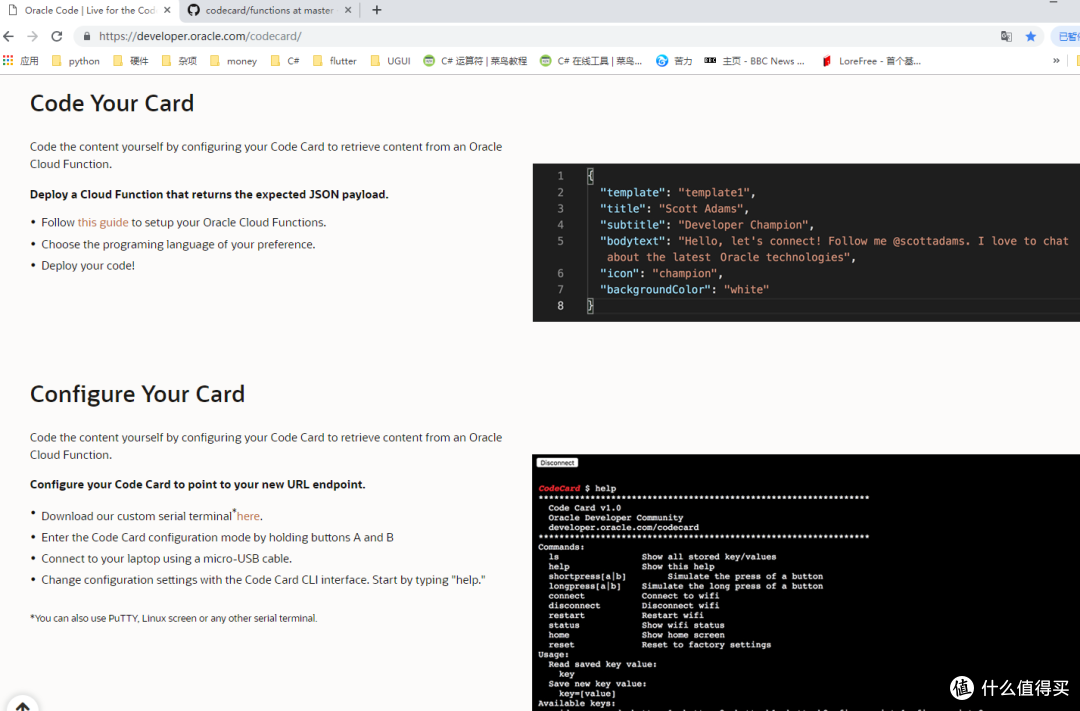Open the python bookmark folder
Image resolution: width=1080 pixels, height=711 pixels.
point(76,61)
